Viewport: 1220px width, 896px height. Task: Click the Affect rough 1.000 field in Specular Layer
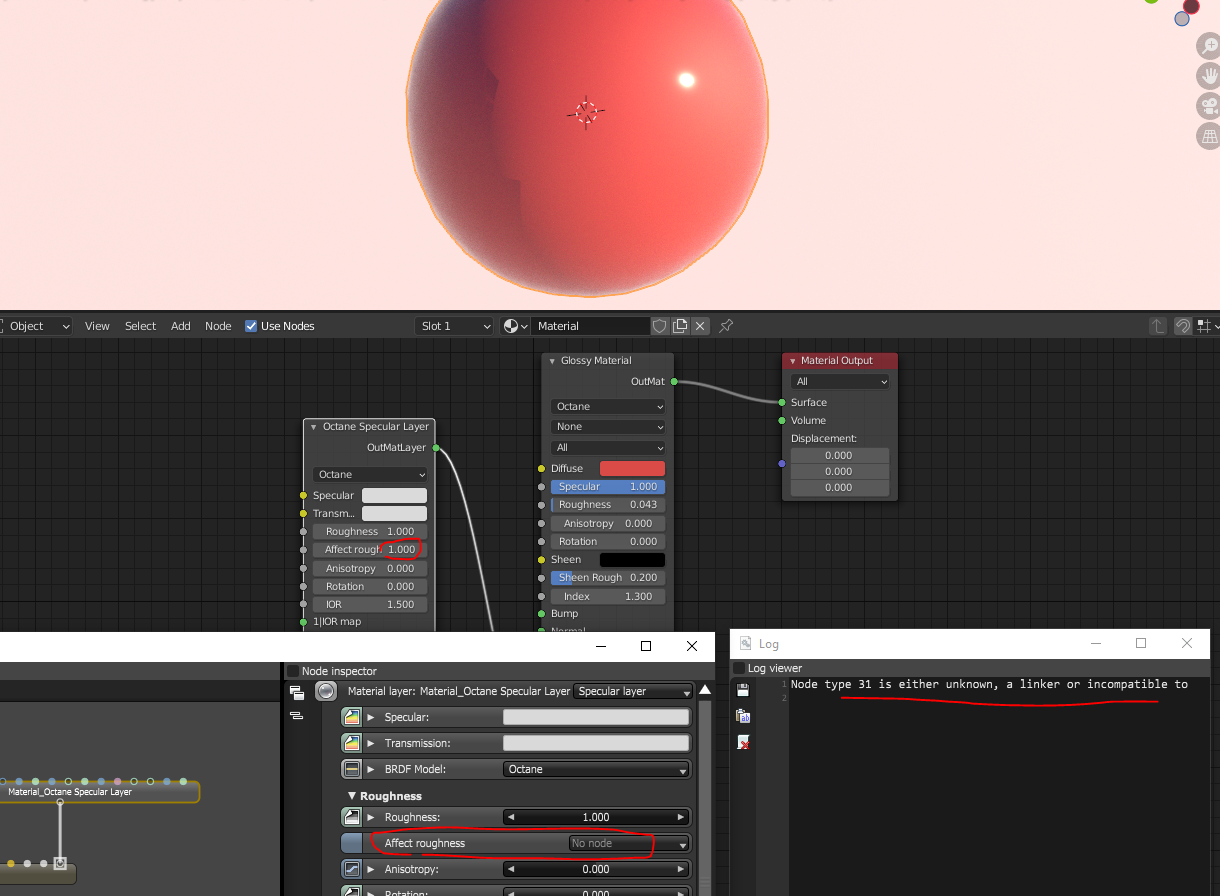(x=370, y=550)
